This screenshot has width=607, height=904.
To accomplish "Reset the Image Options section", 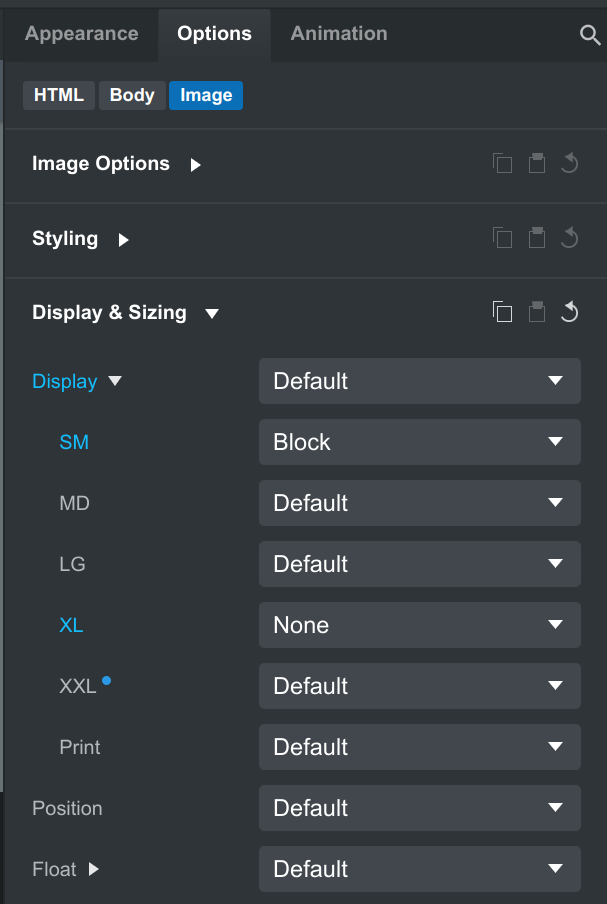I will tap(570, 163).
